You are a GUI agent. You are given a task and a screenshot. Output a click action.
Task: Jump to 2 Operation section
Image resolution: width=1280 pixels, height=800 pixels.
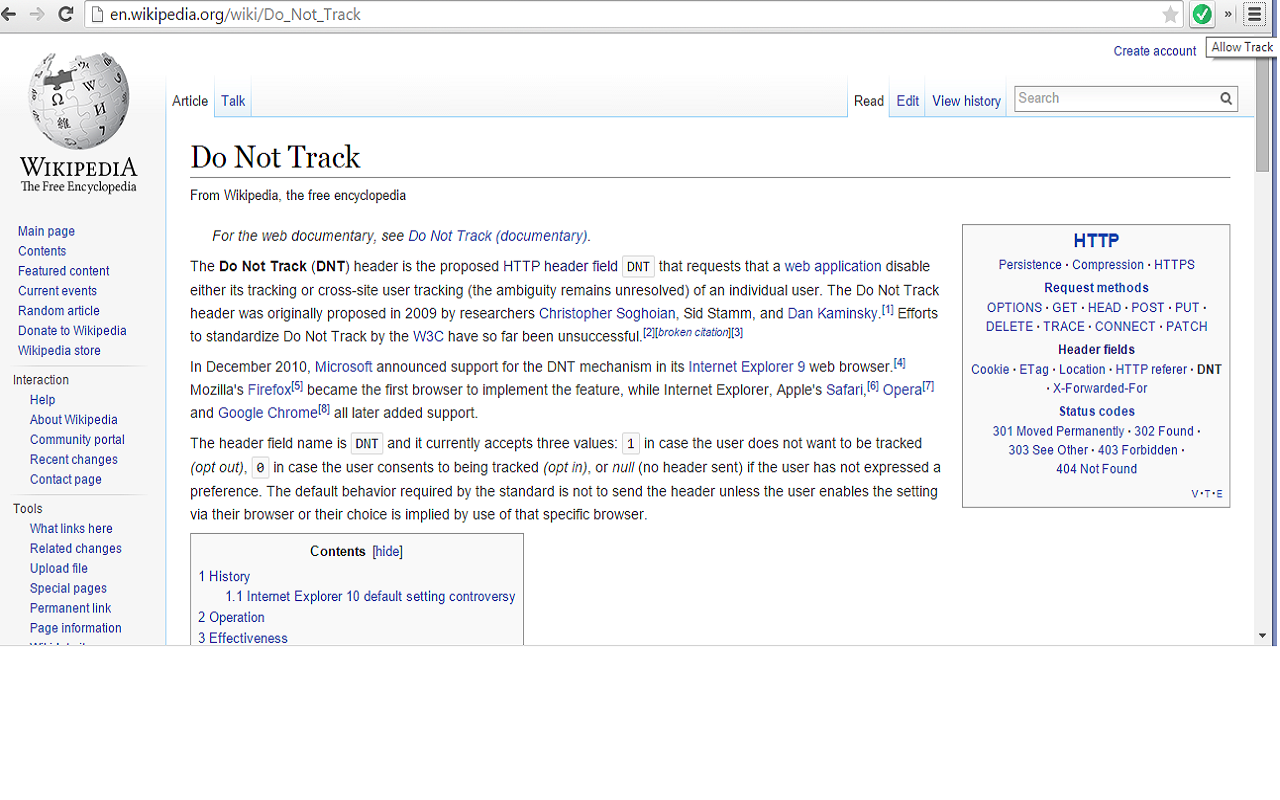click(231, 617)
